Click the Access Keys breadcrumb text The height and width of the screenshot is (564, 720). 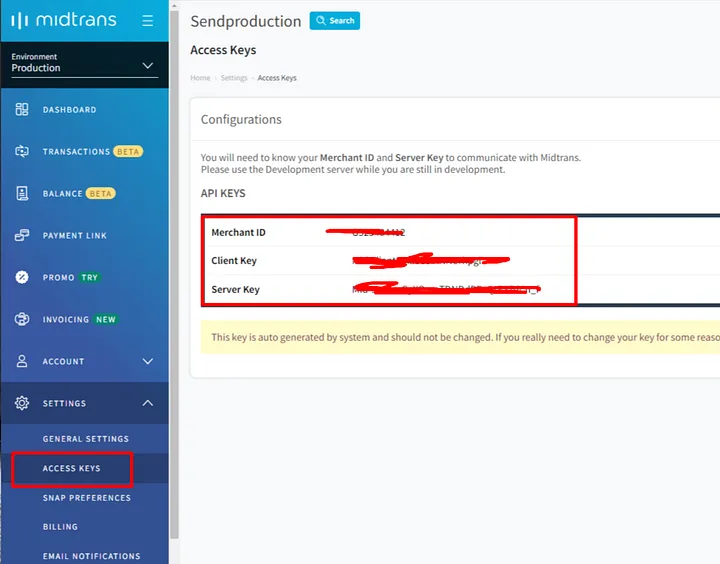click(277, 78)
